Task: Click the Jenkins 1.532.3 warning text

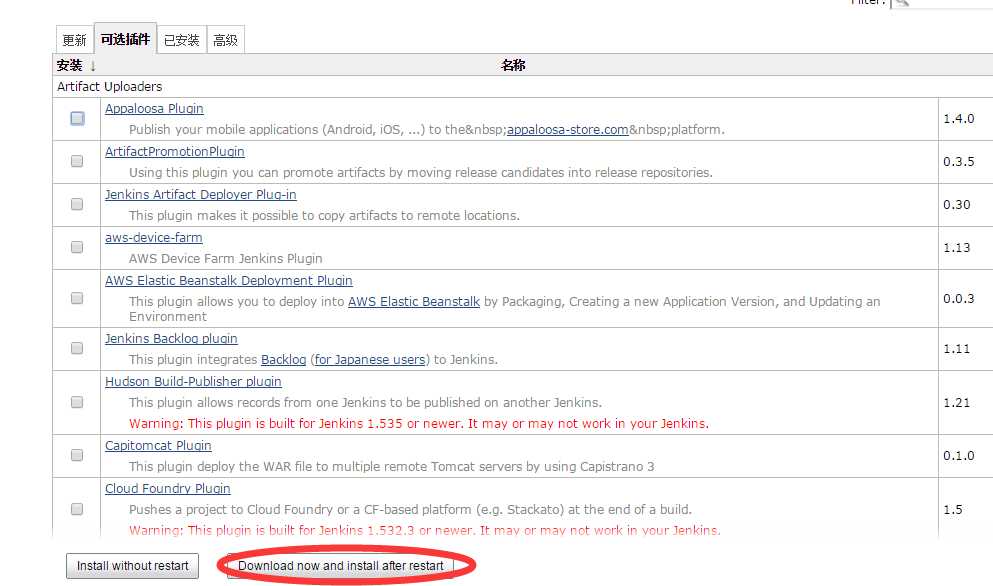Action: point(424,530)
